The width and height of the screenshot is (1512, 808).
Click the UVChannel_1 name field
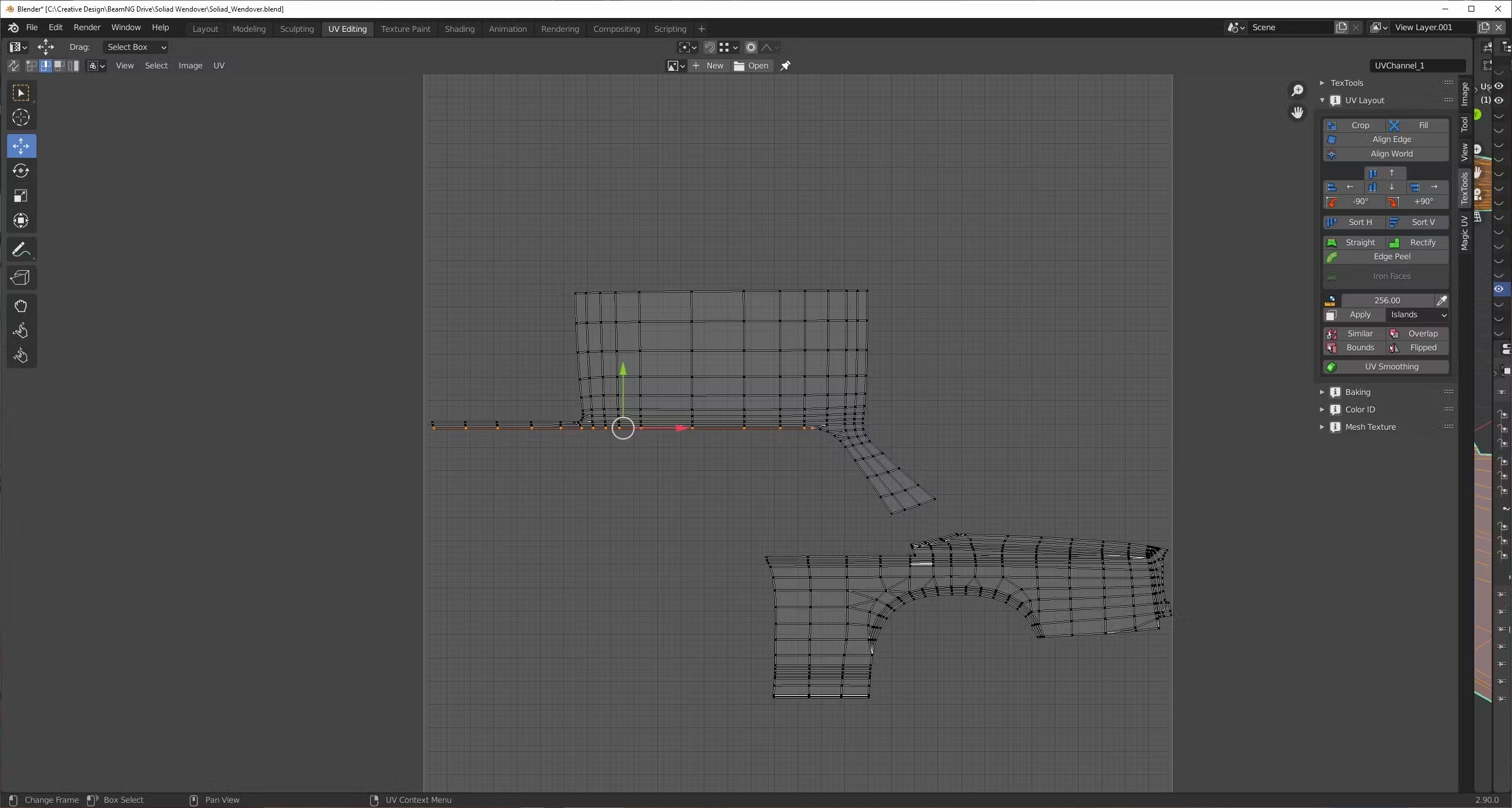coord(1417,66)
